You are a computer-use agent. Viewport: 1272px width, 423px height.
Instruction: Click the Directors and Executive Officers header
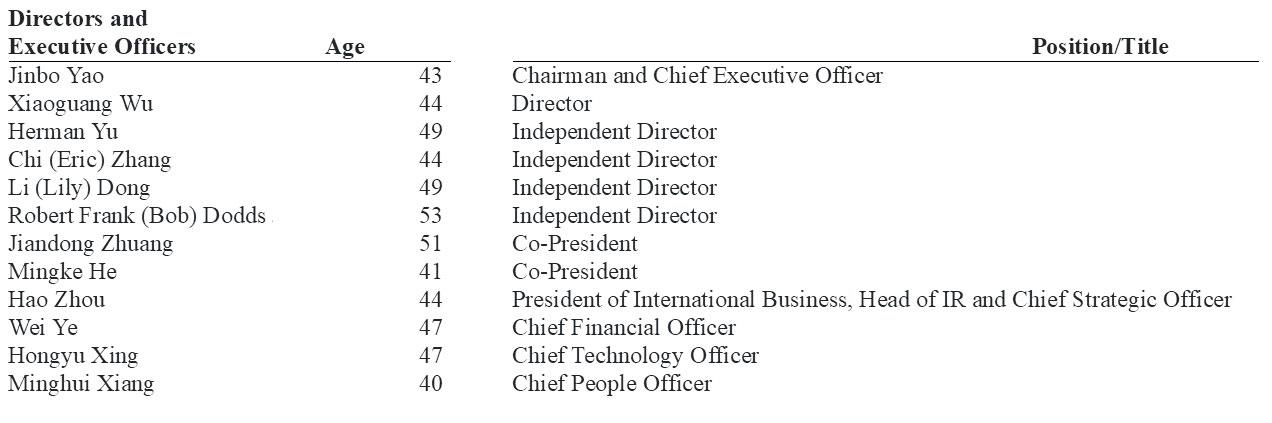(x=102, y=33)
